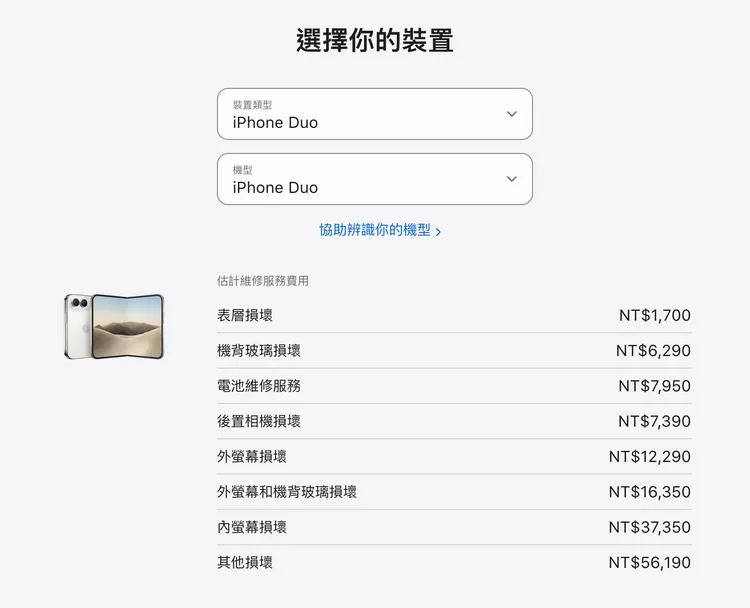Open the 協助辨識你的機型 link
The image size is (750, 608).
pyautogui.click(x=380, y=230)
